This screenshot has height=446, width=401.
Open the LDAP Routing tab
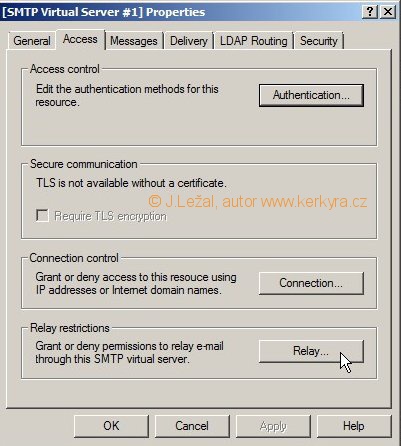pos(254,41)
